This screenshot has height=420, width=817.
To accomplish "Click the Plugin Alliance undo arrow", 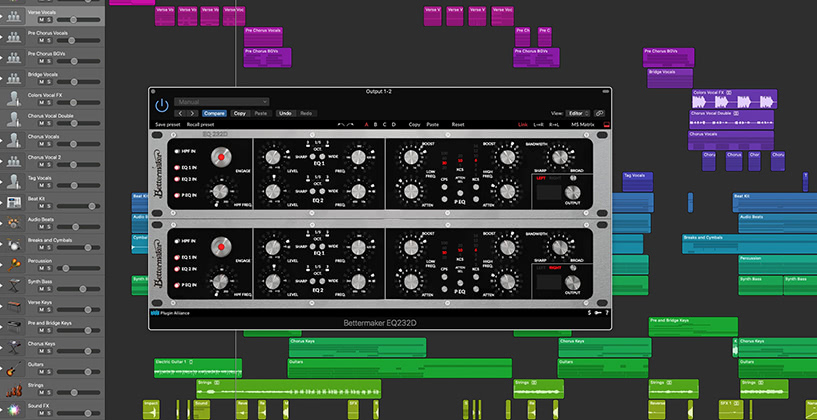I will tap(341, 125).
